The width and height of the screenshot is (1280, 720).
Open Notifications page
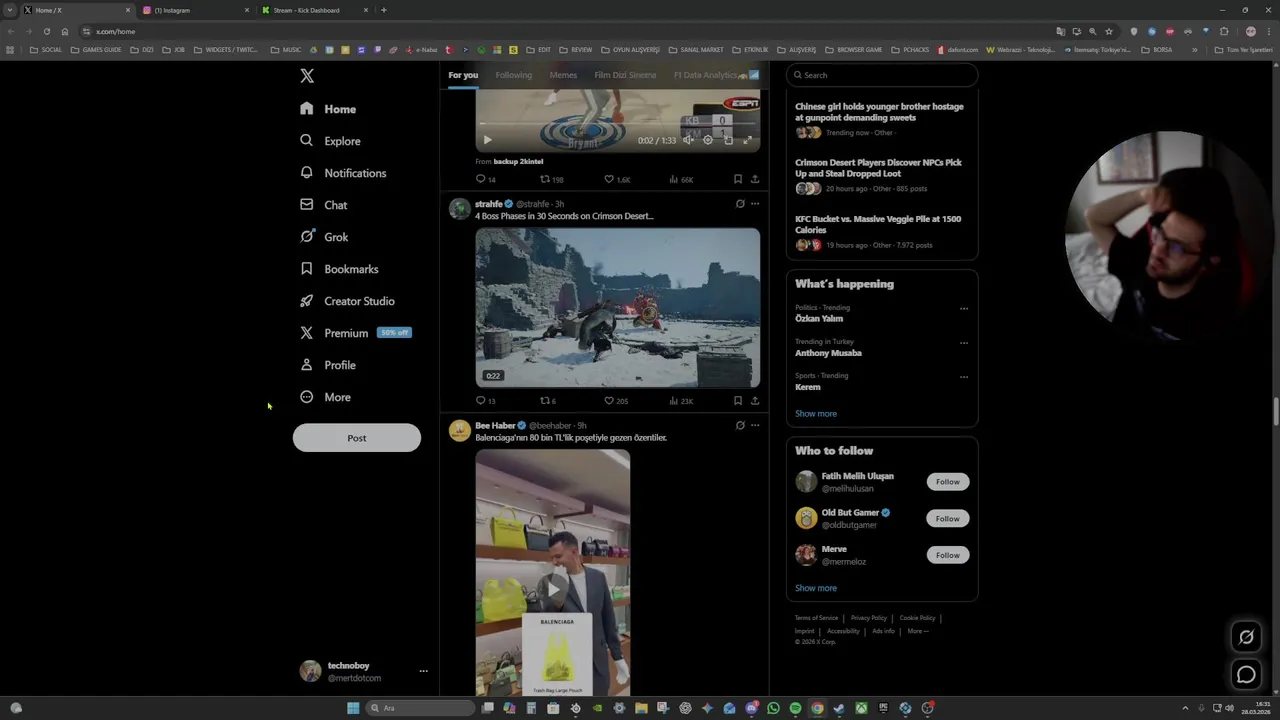pyautogui.click(x=343, y=173)
